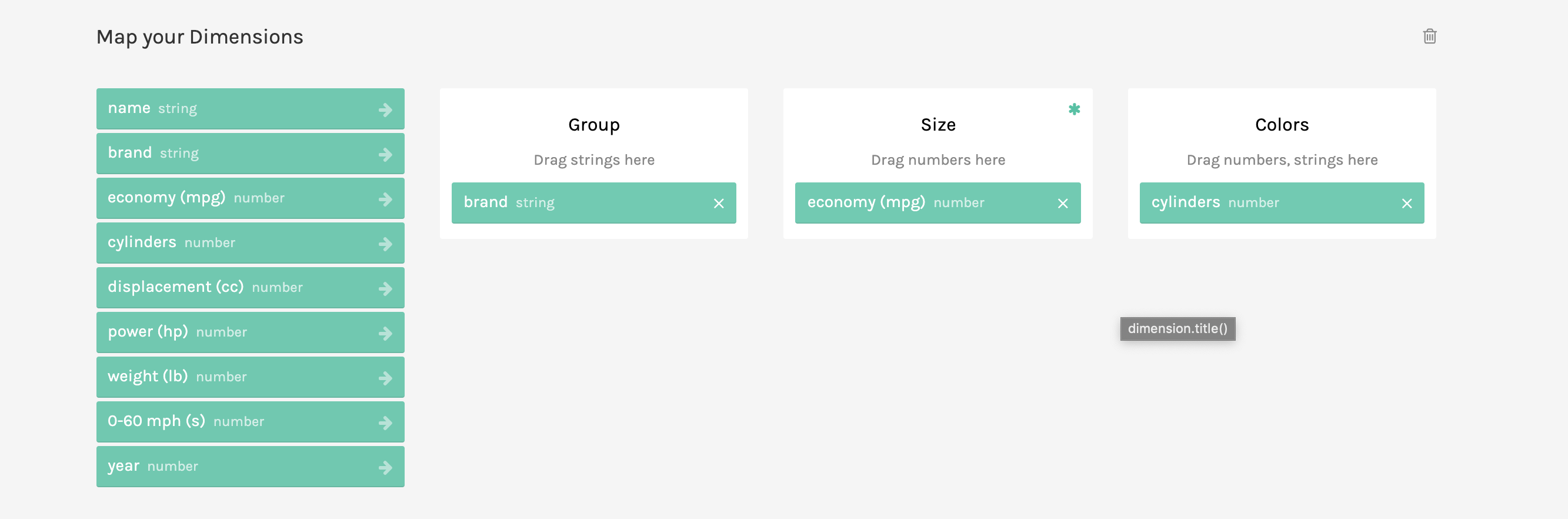Viewport: 1568px width, 519px height.
Task: Click the Colors drop area title
Action: [x=1282, y=125]
